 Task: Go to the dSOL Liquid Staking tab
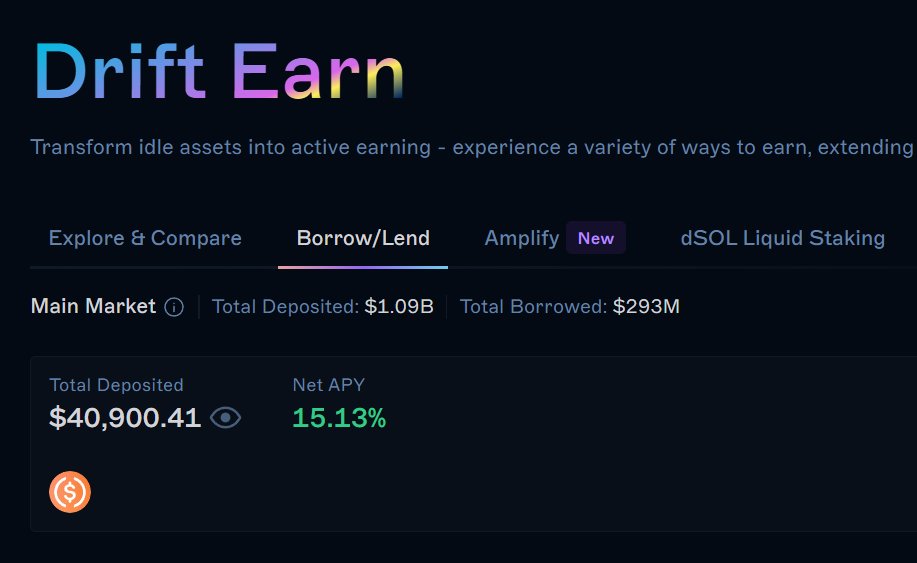point(782,238)
